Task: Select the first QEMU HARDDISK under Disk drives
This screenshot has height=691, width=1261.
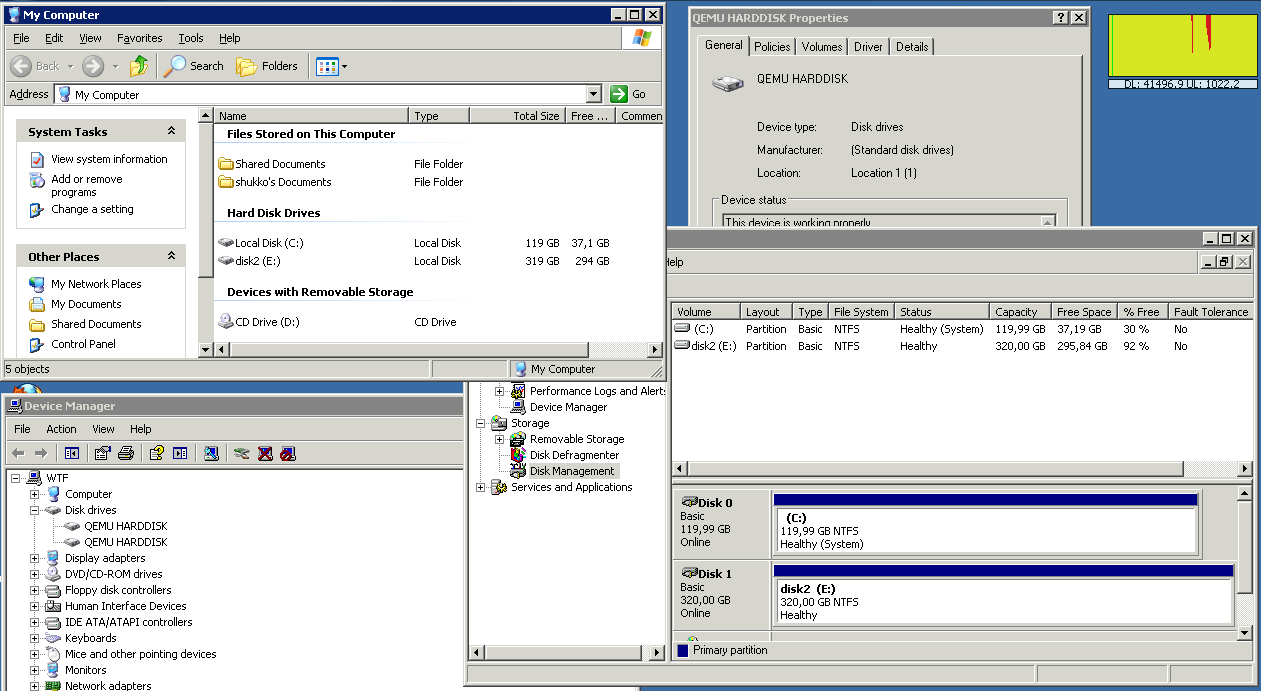Action: 125,526
